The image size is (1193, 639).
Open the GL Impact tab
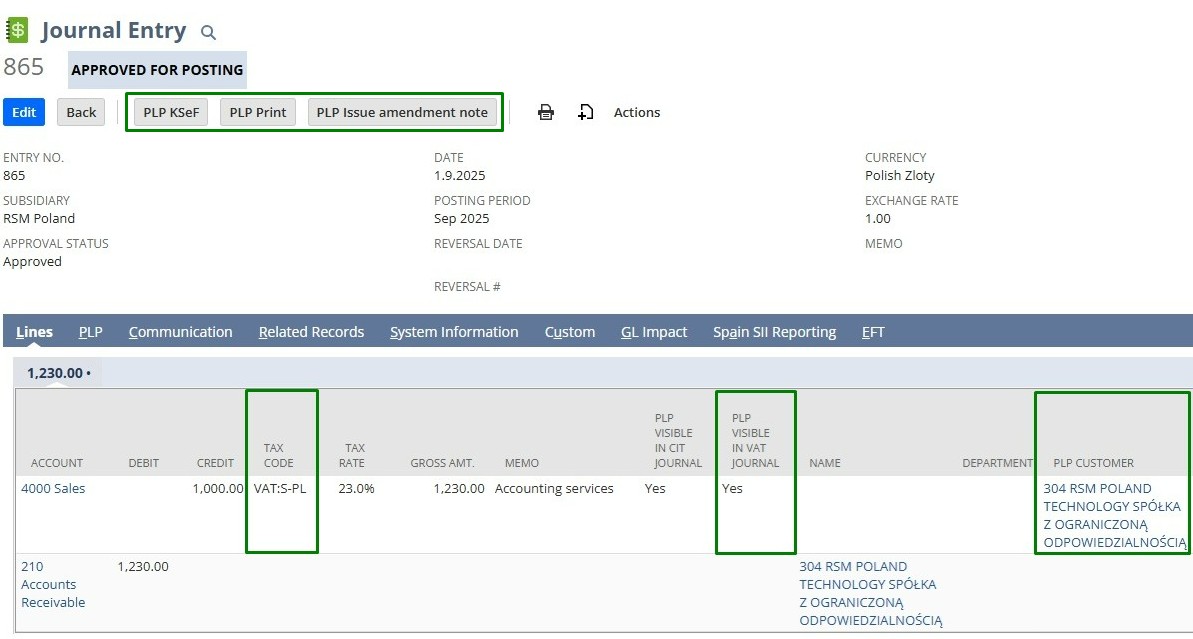(x=654, y=332)
